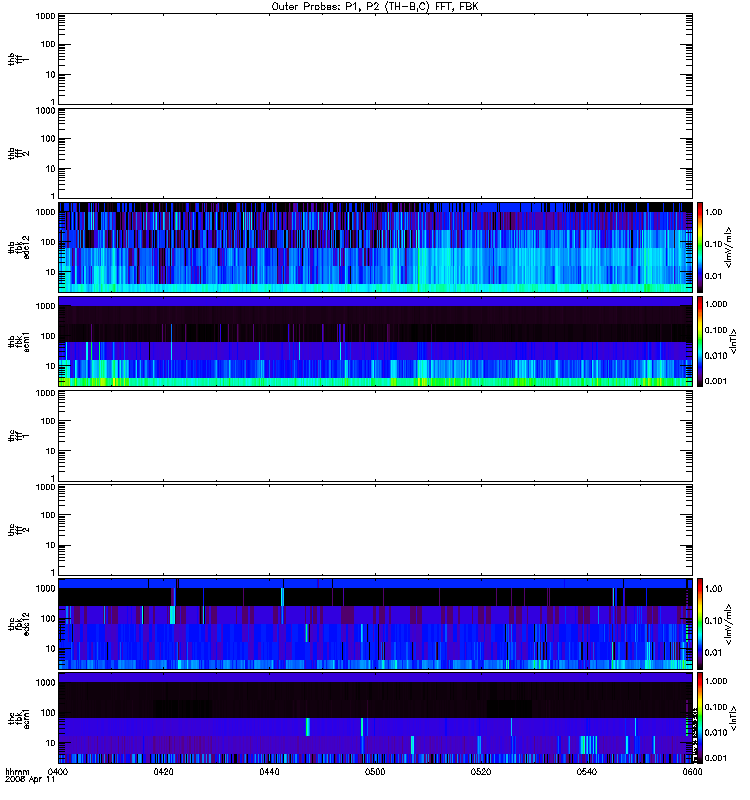Screen dimensions: 750x800
Task: Click the '10' y-axis label of thc fbk scm1
Action: point(51,743)
